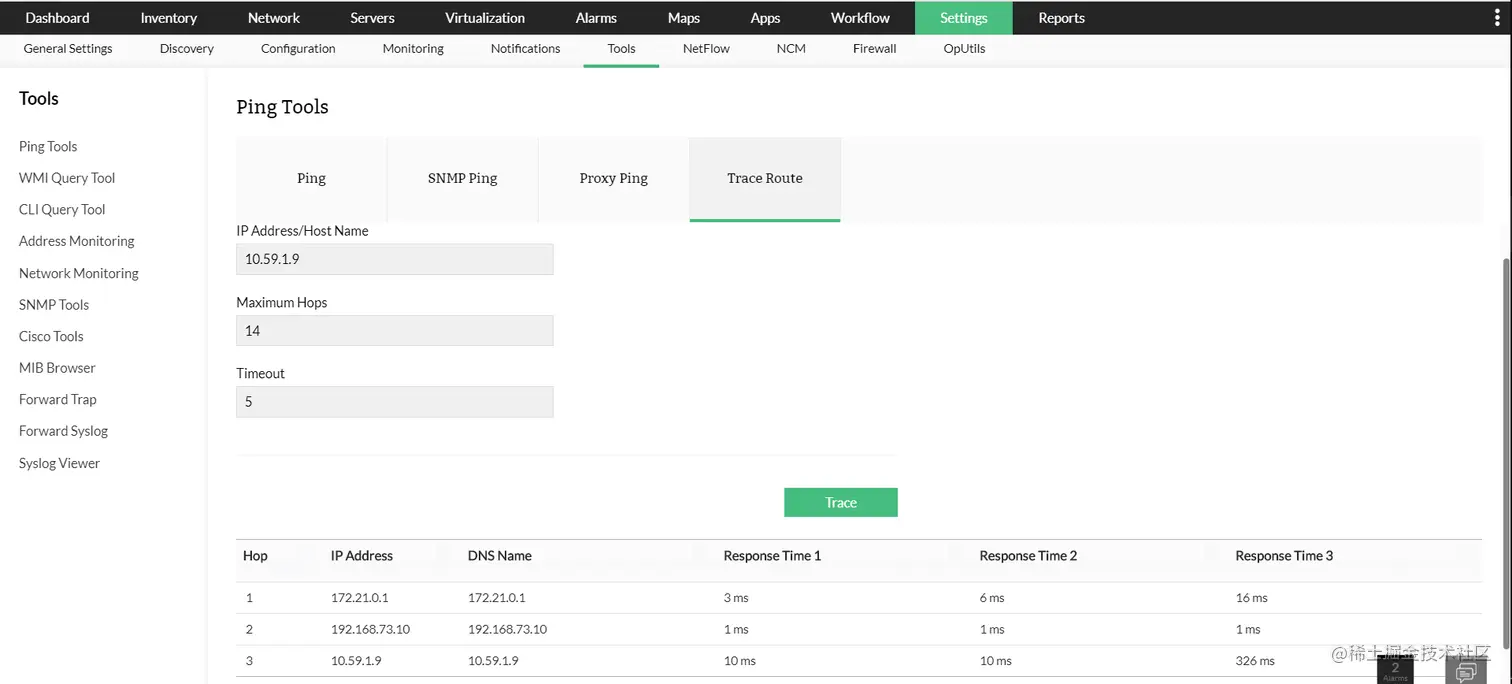Open Firewall settings
Screen dimensions: 1512x684
874,48
